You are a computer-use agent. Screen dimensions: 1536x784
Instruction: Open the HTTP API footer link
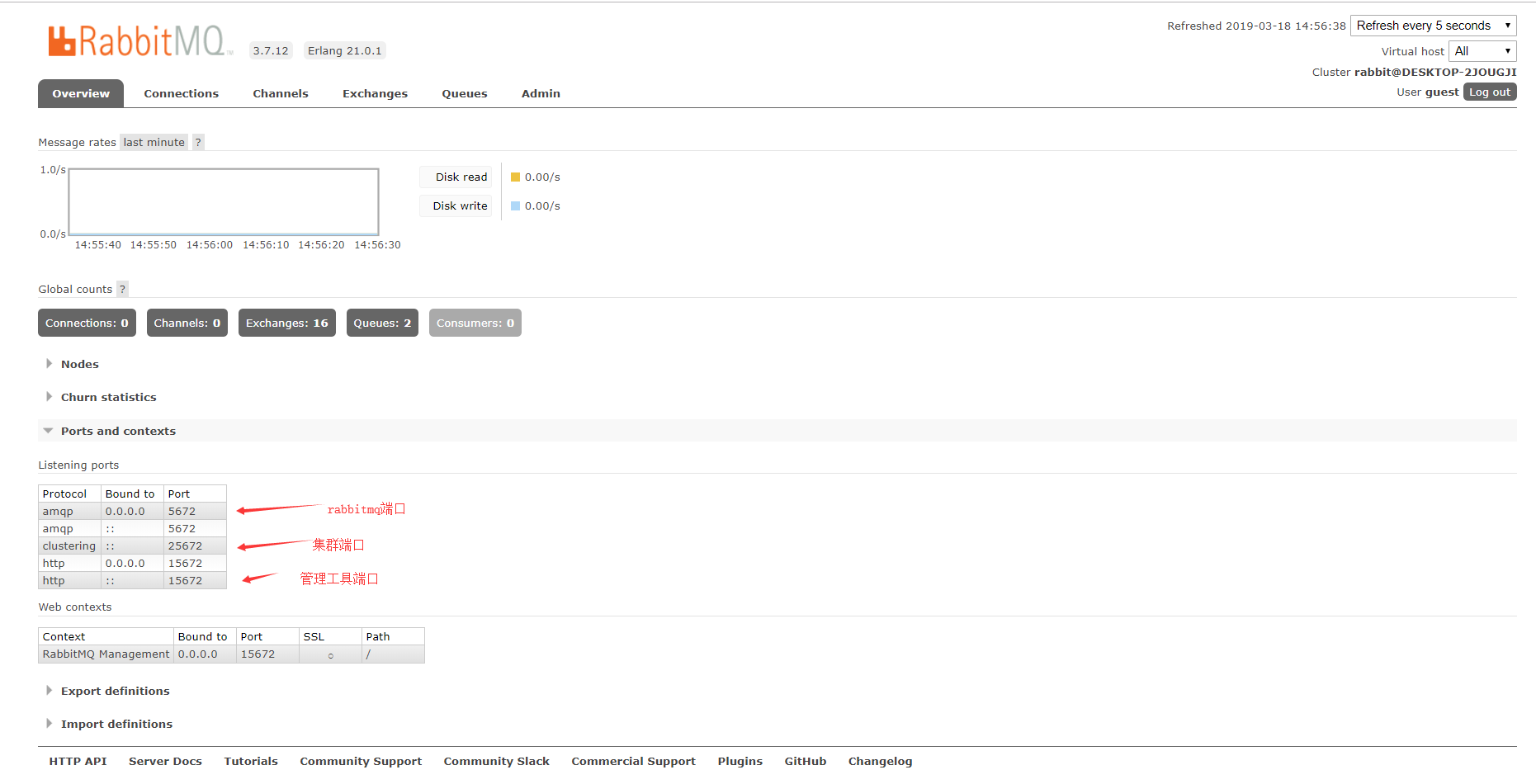(x=78, y=761)
